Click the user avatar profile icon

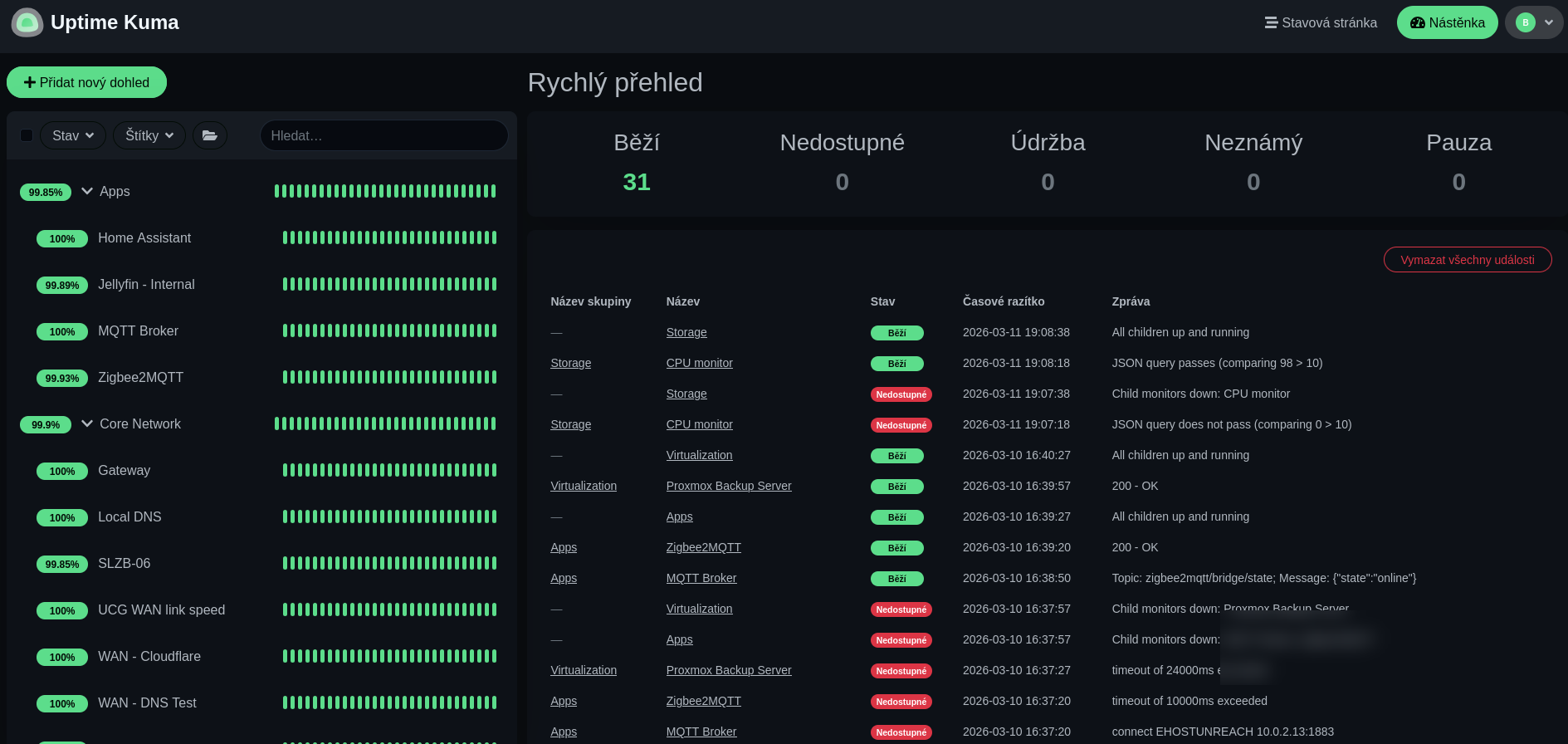click(1525, 22)
